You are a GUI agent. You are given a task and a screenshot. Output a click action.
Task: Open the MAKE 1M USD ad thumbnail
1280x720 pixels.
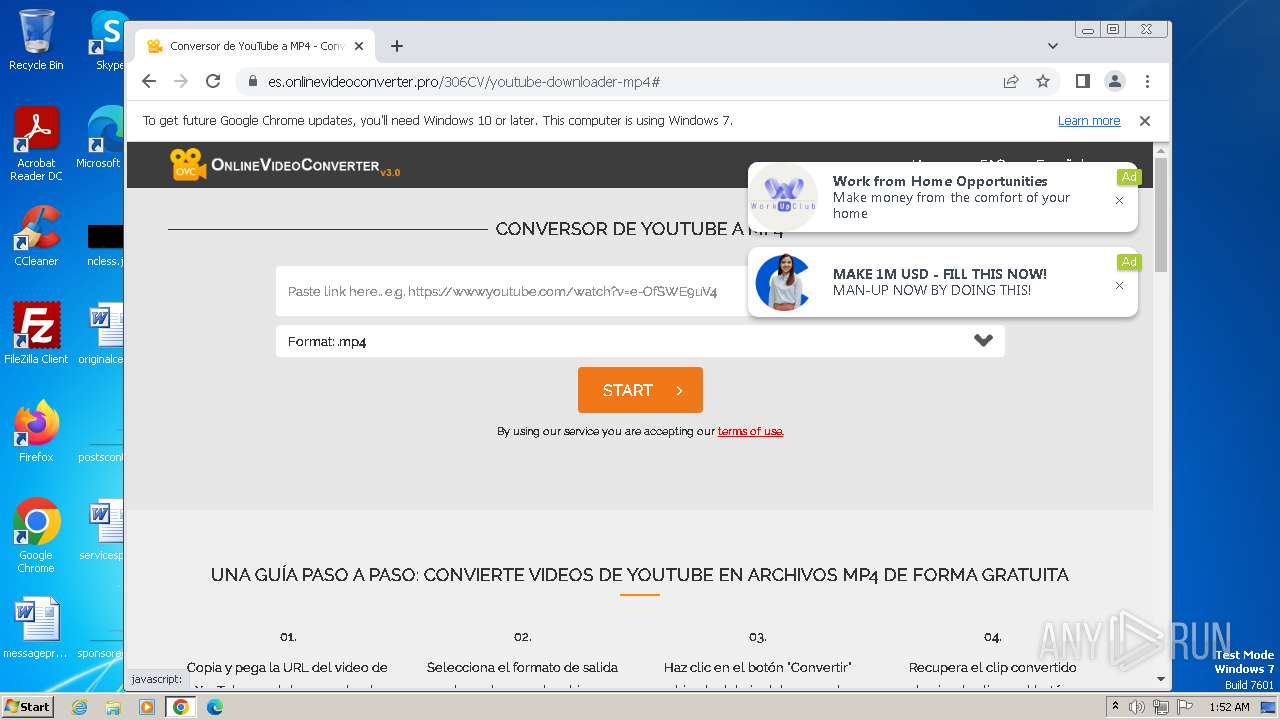tap(783, 283)
